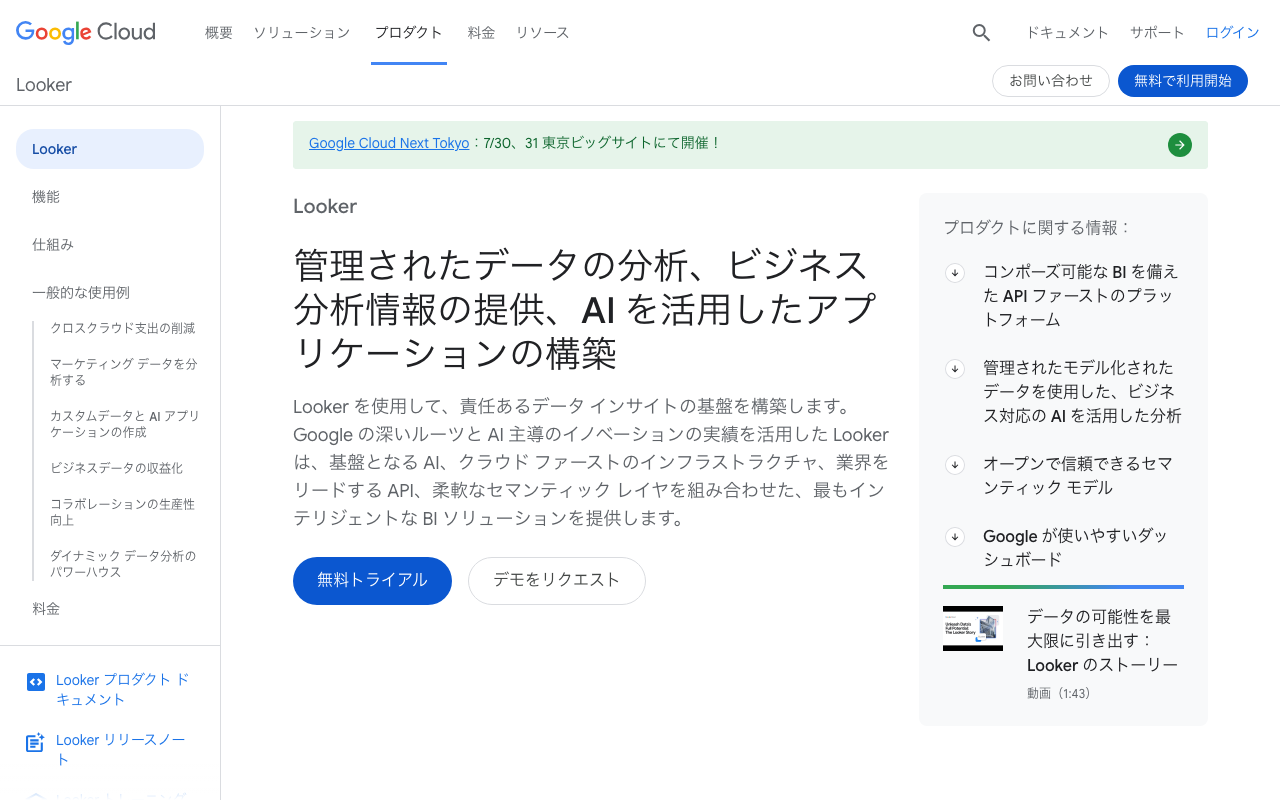
Task: Open カスタムデータと AI アプリケーションの作成 item
Action: point(125,424)
